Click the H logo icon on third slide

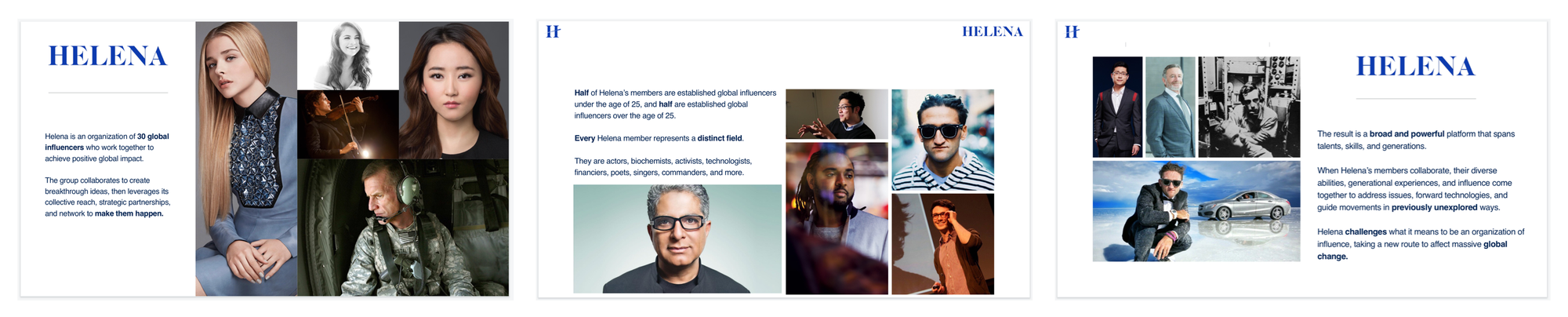[x=1073, y=31]
